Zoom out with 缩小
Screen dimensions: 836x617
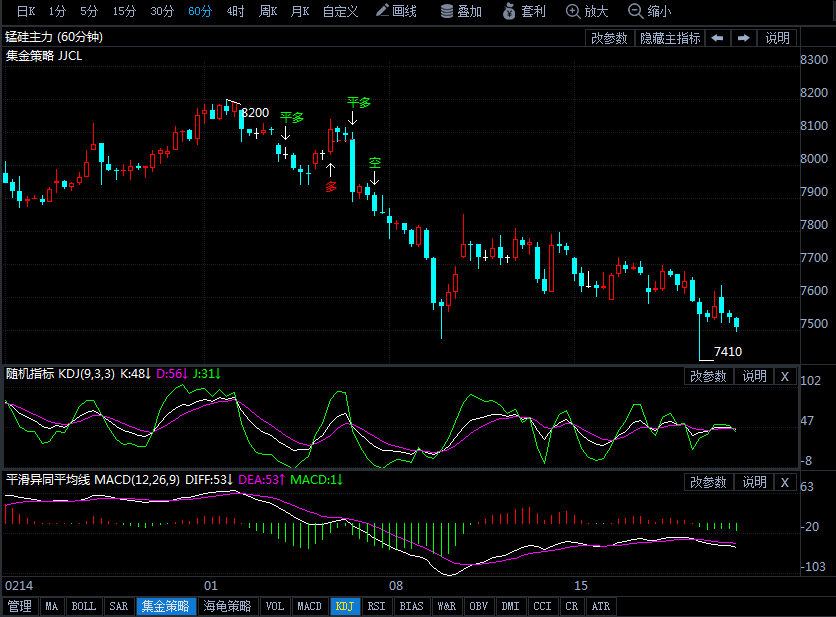[x=649, y=11]
